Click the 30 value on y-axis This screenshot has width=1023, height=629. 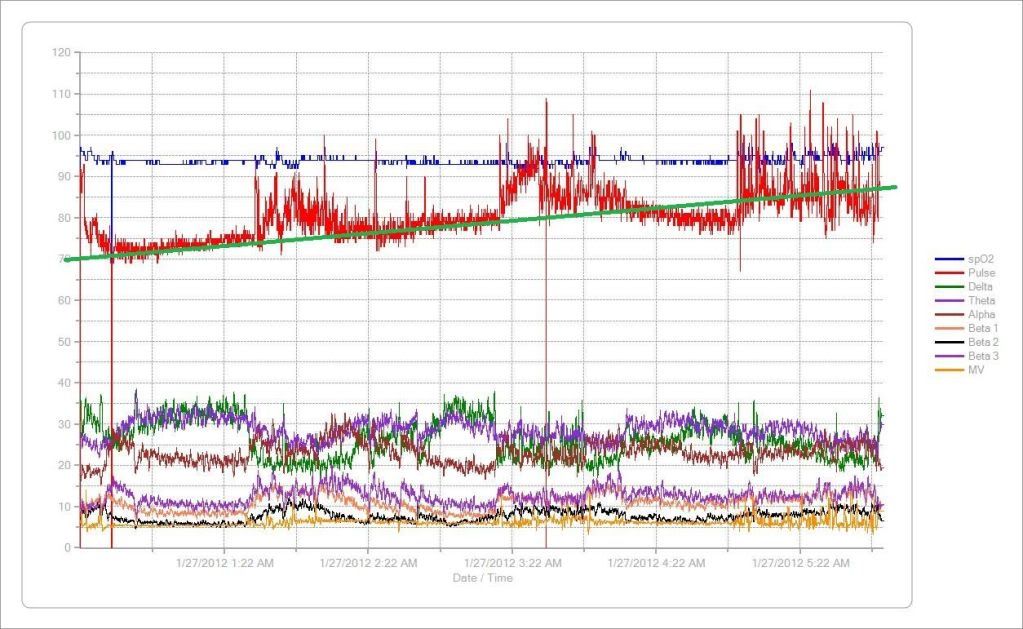click(64, 424)
